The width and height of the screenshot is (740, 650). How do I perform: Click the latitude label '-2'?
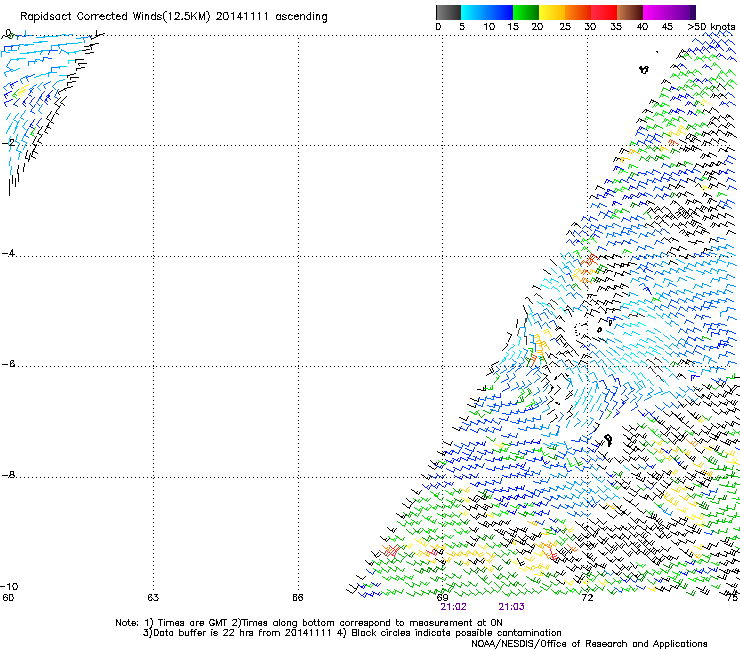[x=8, y=143]
